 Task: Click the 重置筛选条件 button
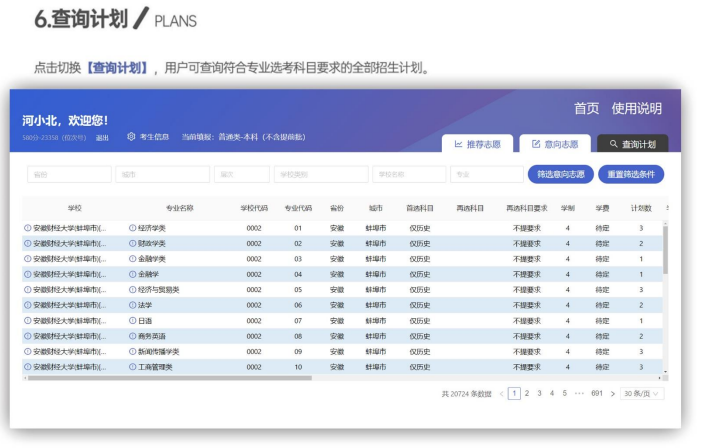pos(631,174)
